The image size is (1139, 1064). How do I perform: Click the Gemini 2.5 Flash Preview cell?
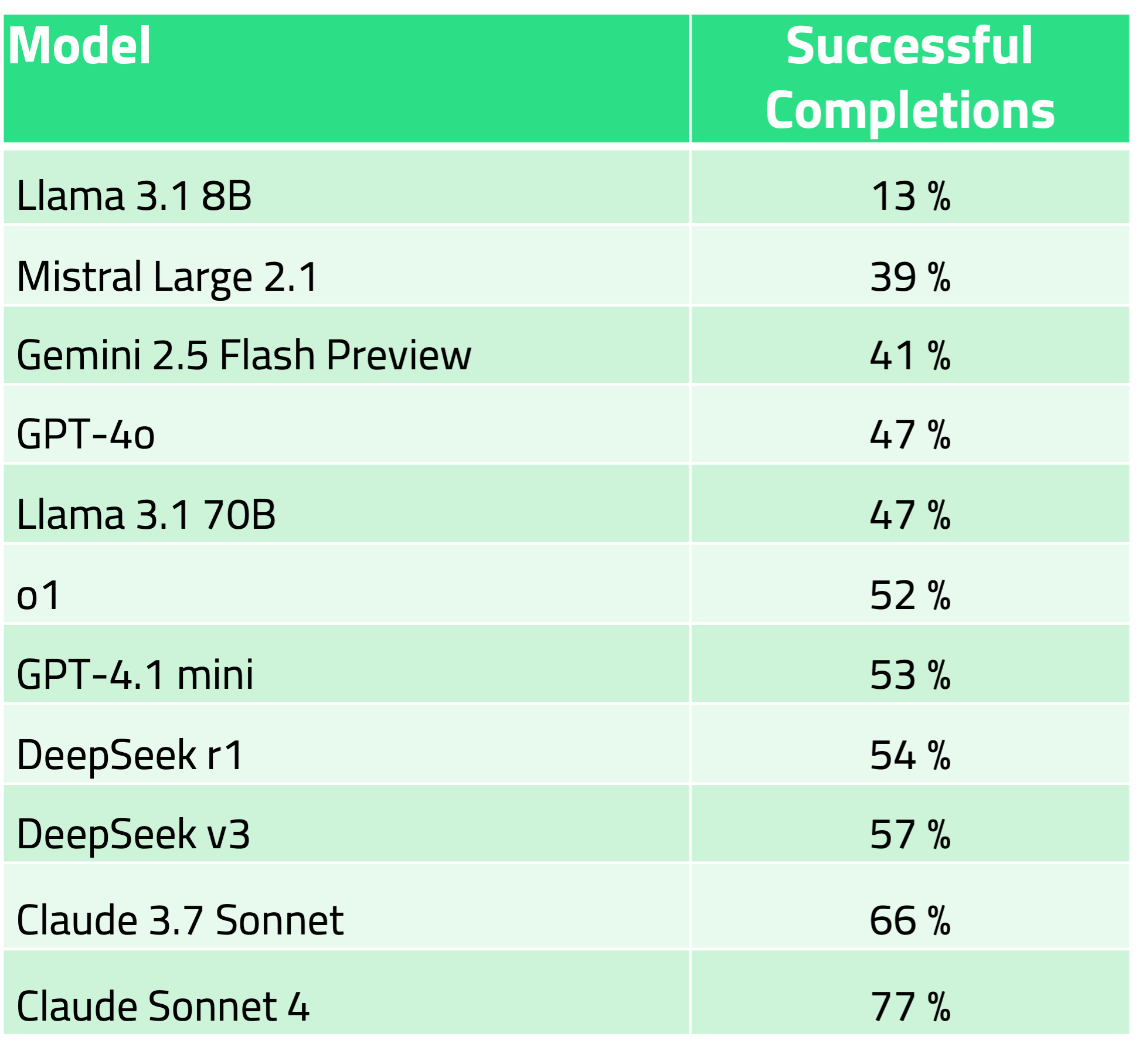point(244,355)
